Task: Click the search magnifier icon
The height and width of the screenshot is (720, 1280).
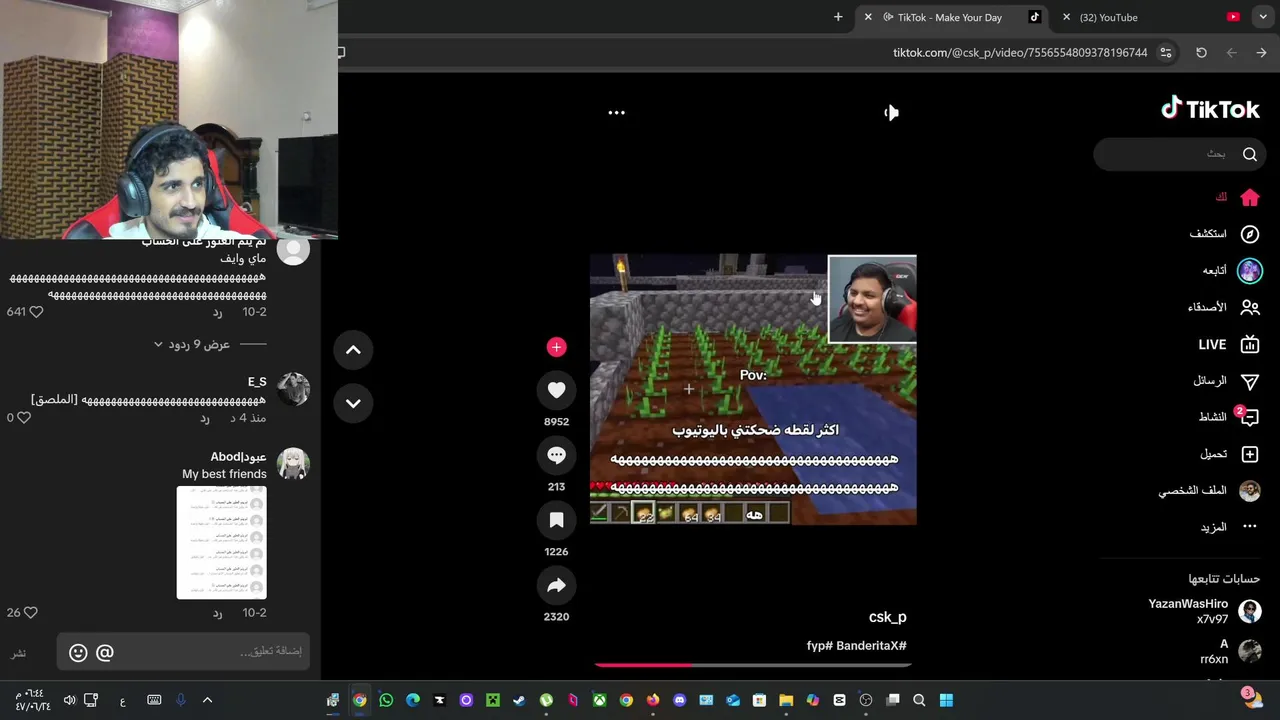Action: click(1250, 154)
